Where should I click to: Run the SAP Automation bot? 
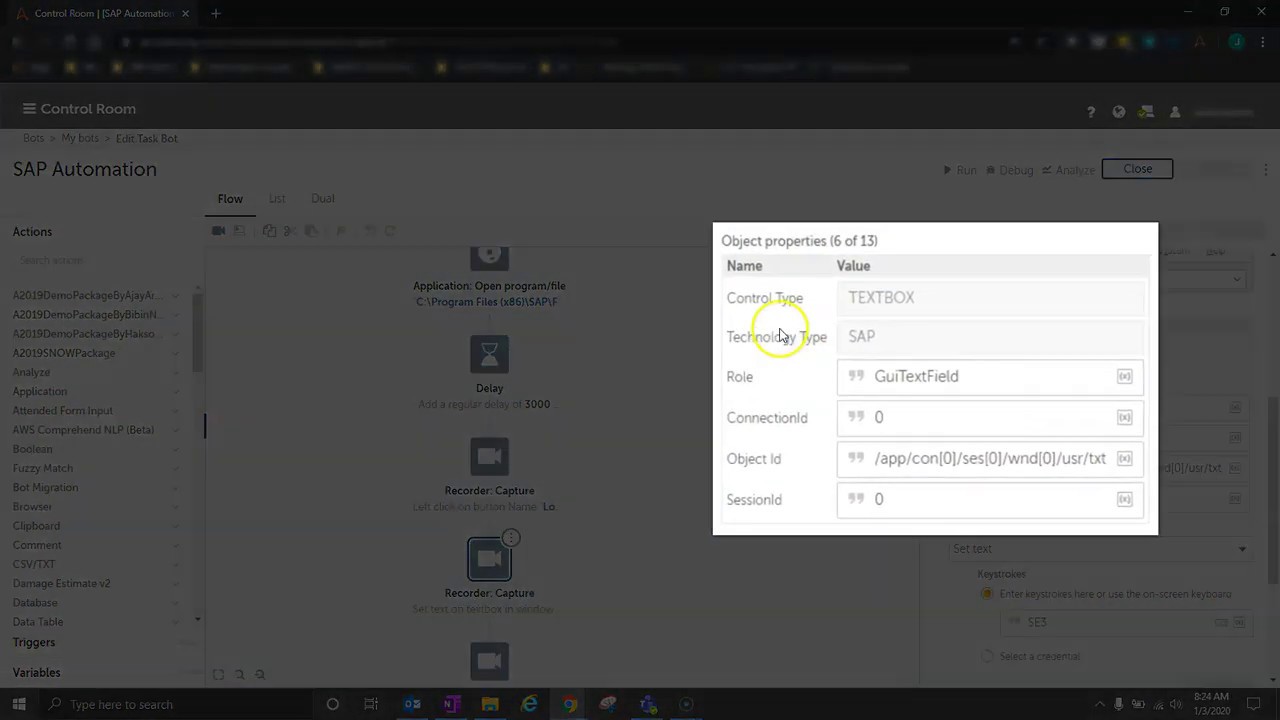pos(960,170)
